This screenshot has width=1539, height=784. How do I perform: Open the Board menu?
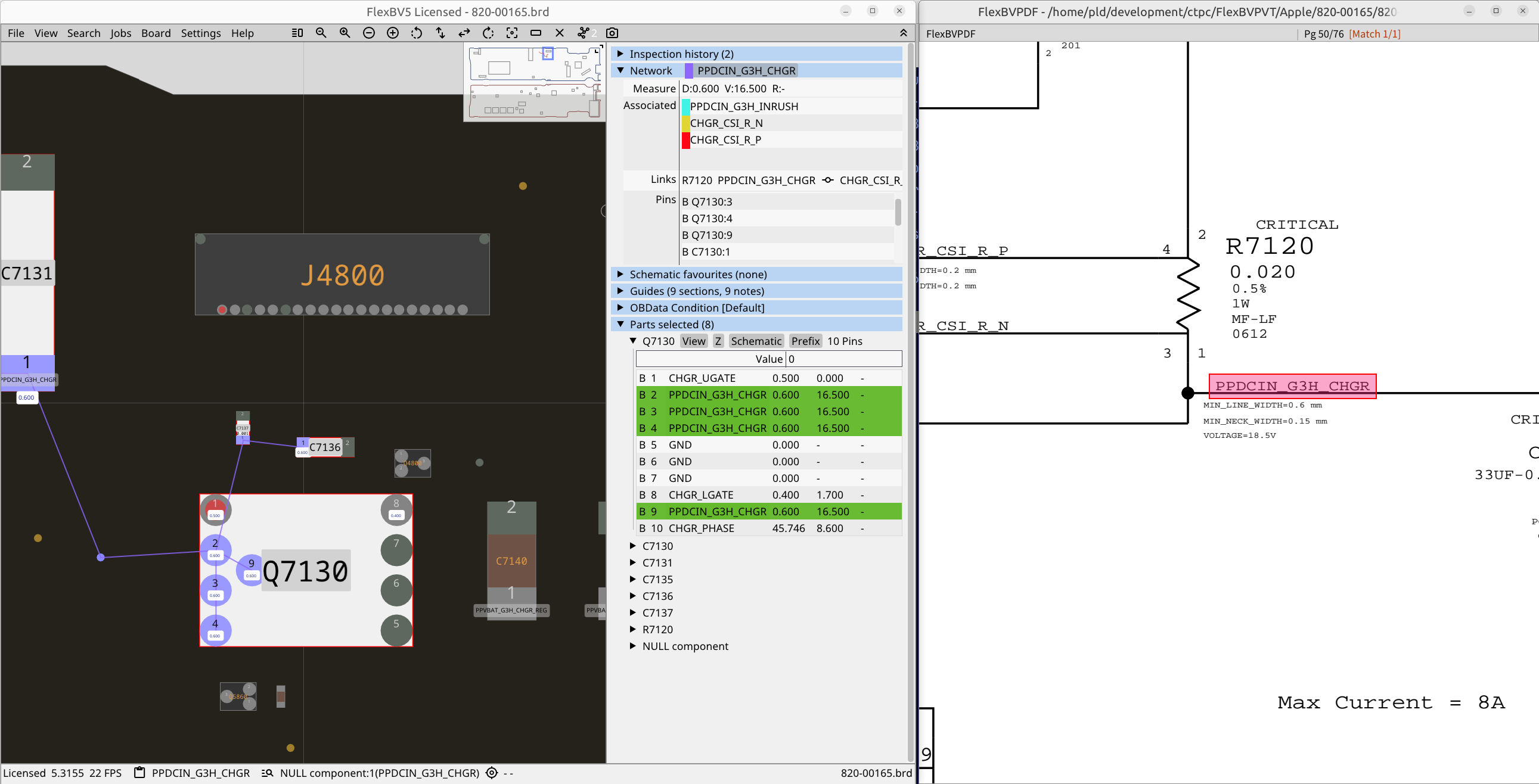tap(156, 33)
